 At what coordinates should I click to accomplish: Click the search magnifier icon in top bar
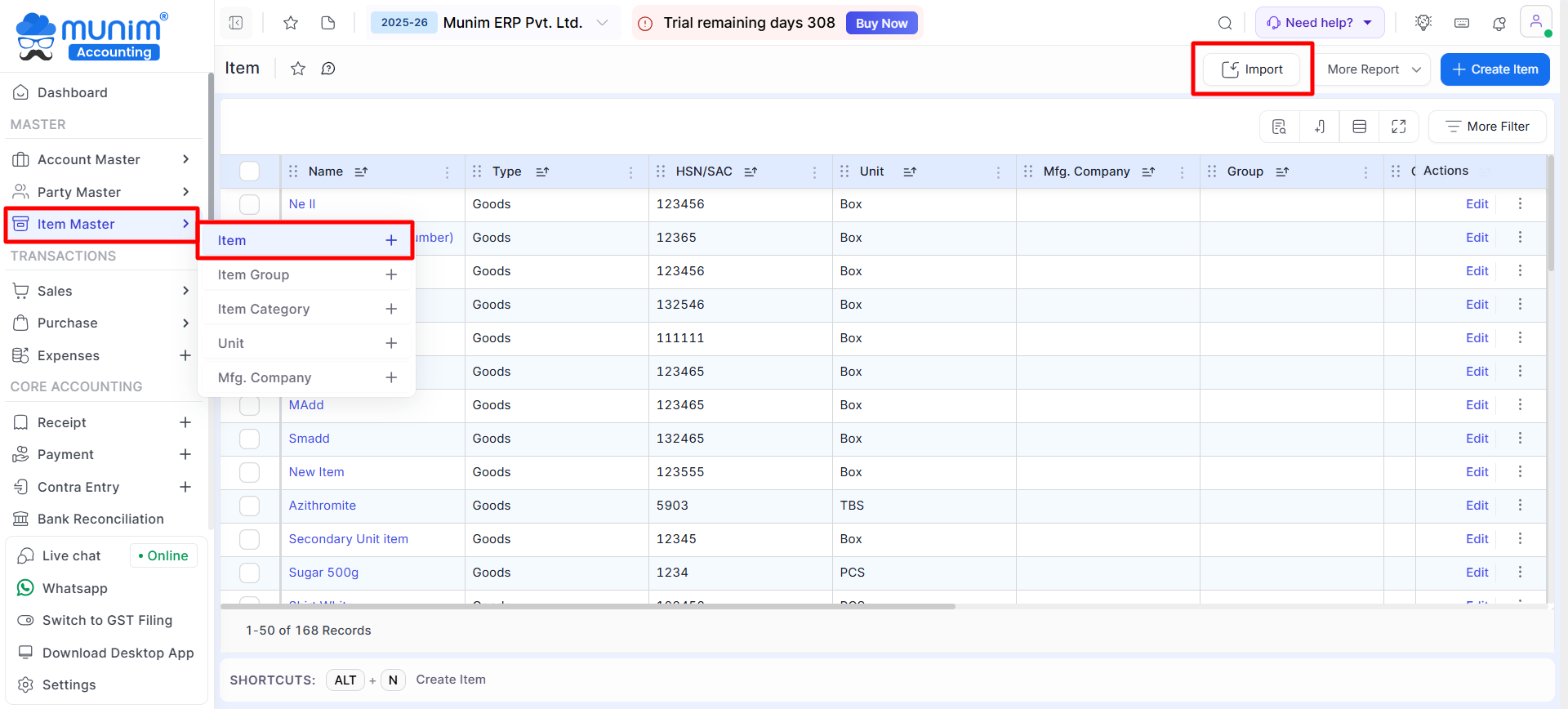[x=1225, y=23]
